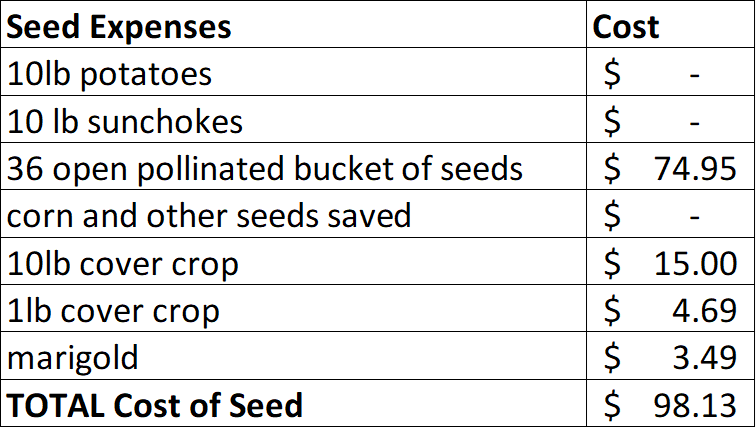Click the TOTAL Cost of Seed label
This screenshot has height=428, width=756.
(x=155, y=405)
